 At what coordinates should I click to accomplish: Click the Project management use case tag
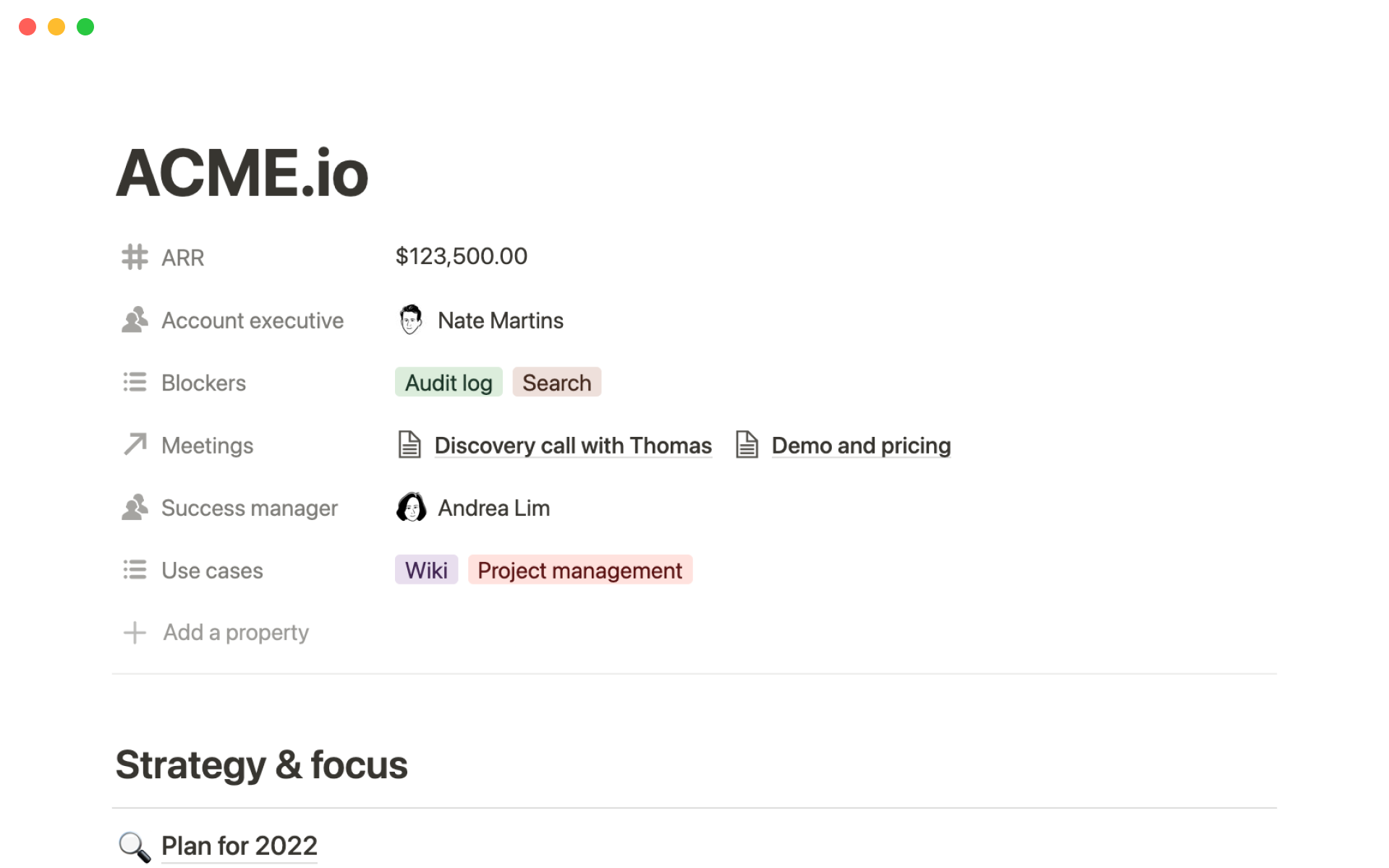tap(579, 570)
